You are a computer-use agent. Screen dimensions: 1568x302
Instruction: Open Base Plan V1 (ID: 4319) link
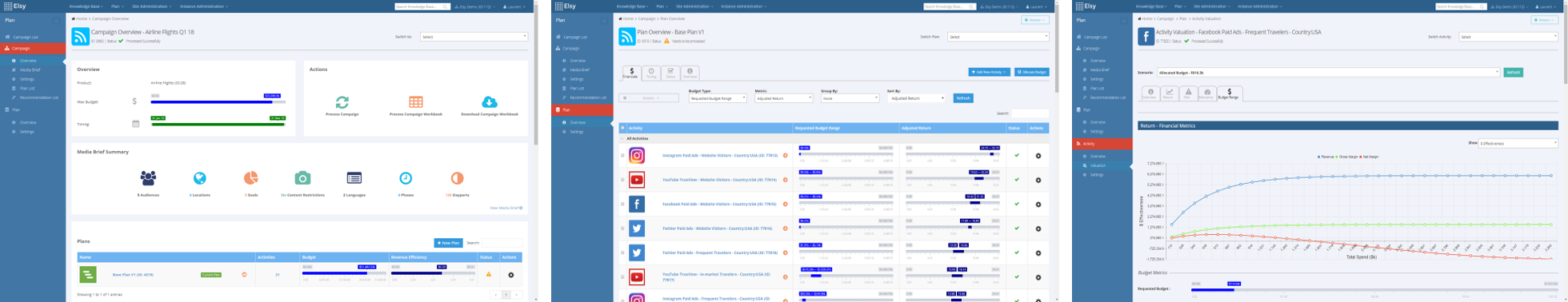pyautogui.click(x=133, y=275)
